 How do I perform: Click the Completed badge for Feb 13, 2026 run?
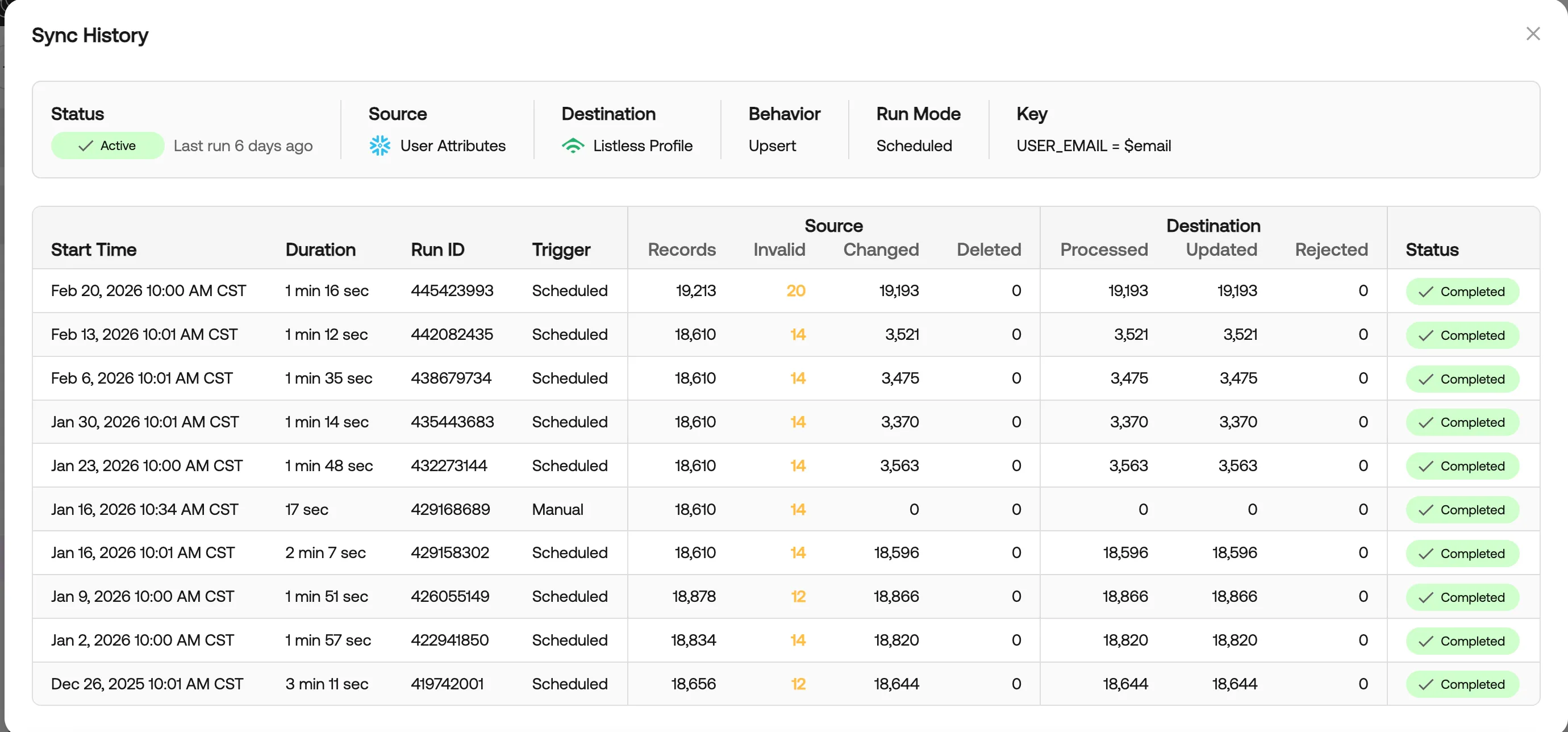[1462, 335]
